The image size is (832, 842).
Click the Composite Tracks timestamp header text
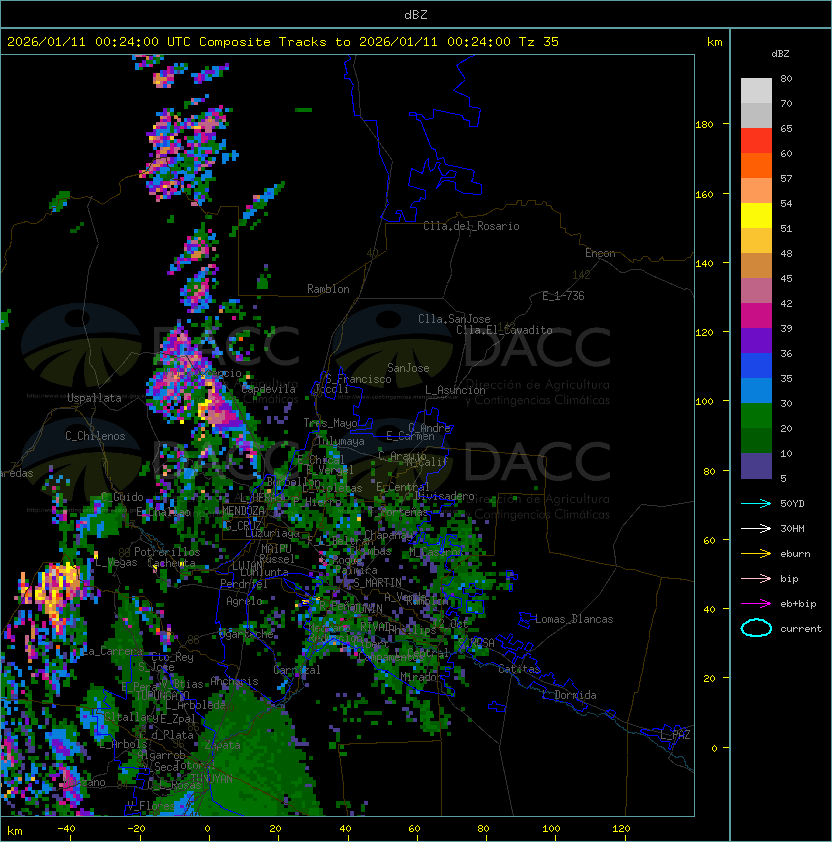[283, 42]
